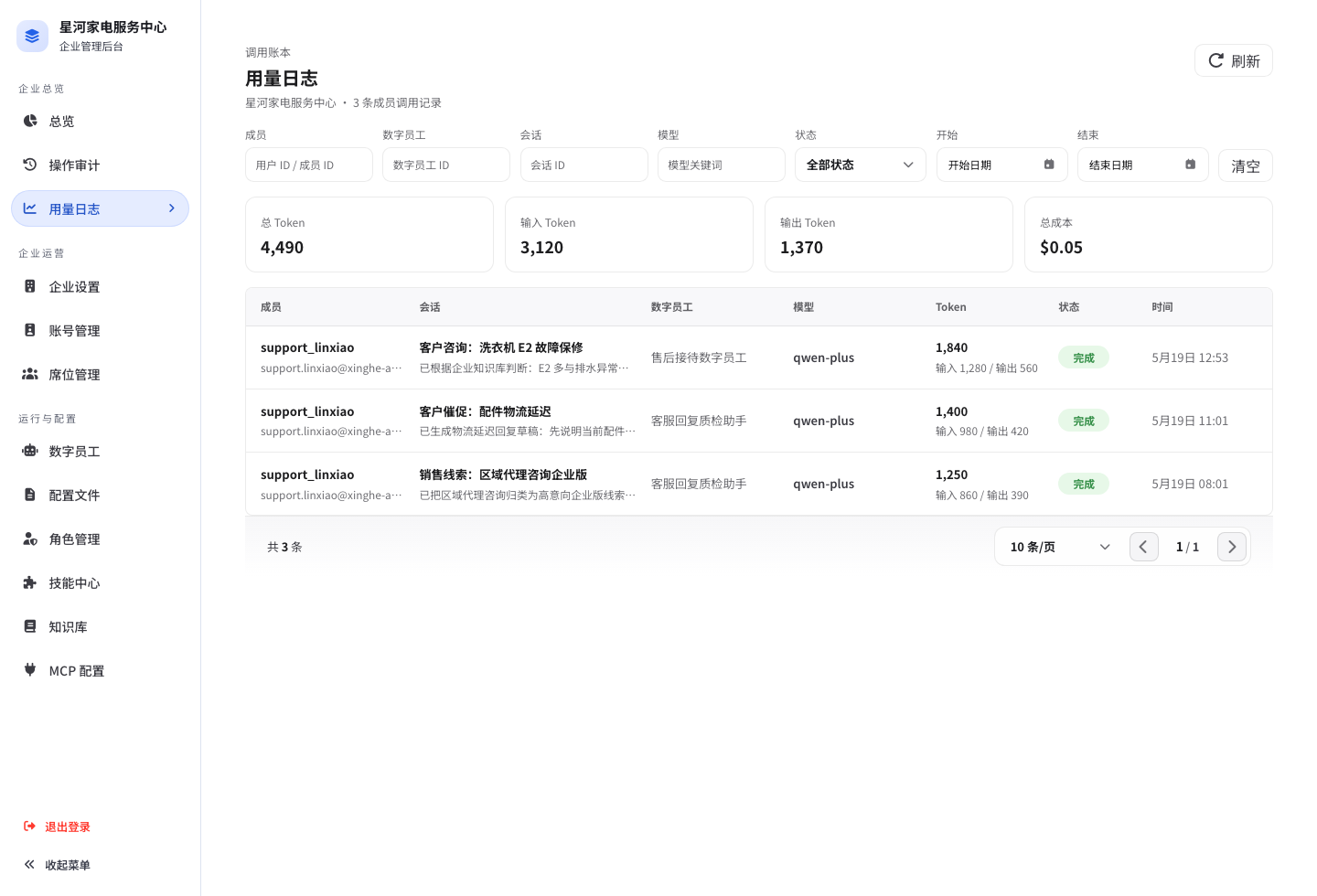Click the 席位管理 group icon
1317x896 pixels.
(x=30, y=374)
